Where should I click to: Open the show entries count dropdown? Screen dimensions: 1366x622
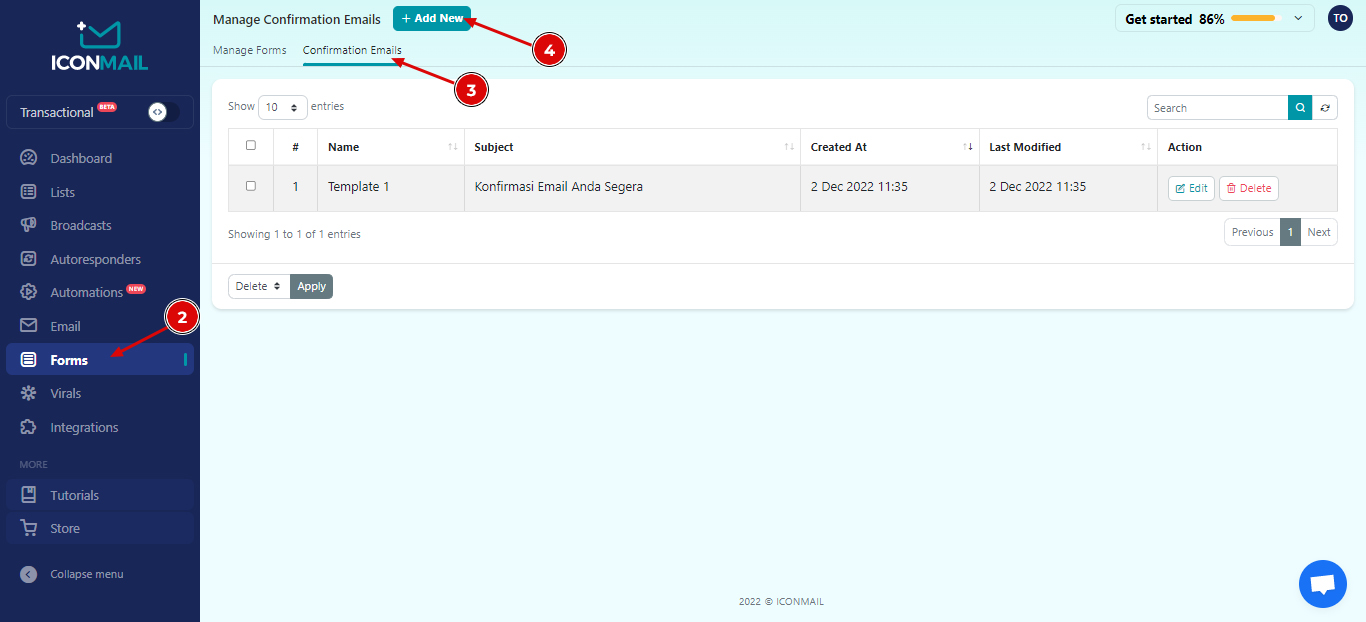click(x=282, y=107)
